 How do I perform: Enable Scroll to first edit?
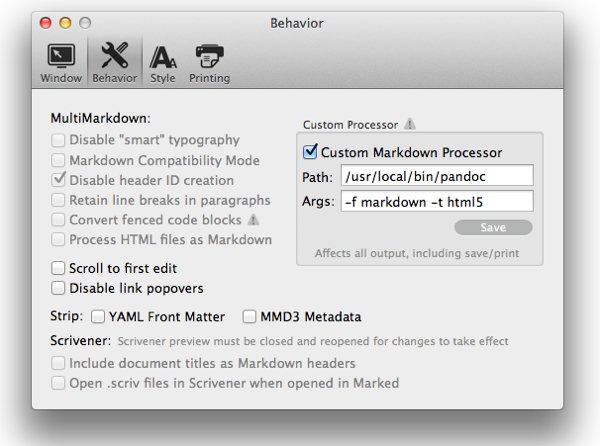(x=58, y=268)
